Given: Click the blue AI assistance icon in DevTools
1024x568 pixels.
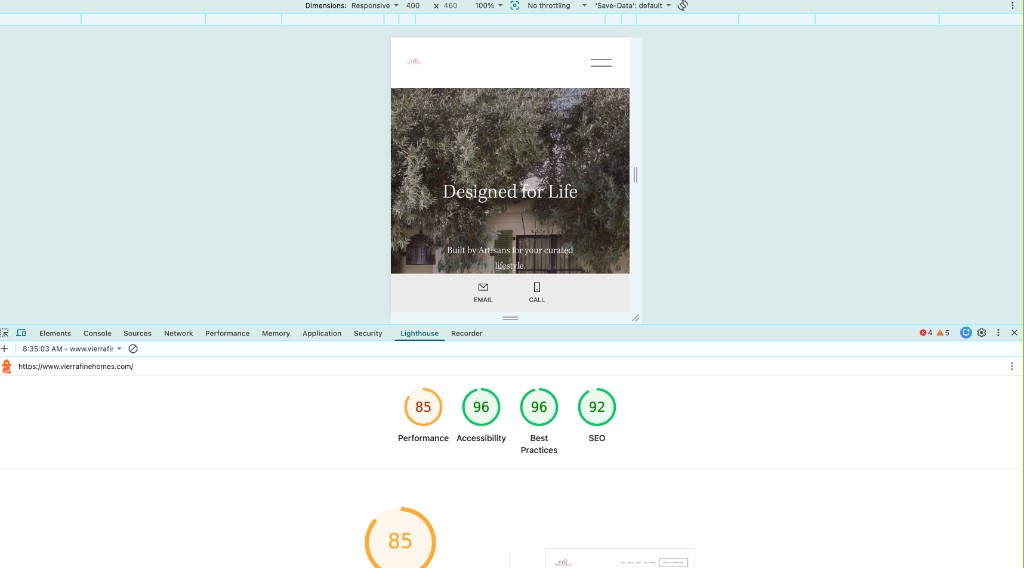Looking at the screenshot, I should tap(966, 333).
